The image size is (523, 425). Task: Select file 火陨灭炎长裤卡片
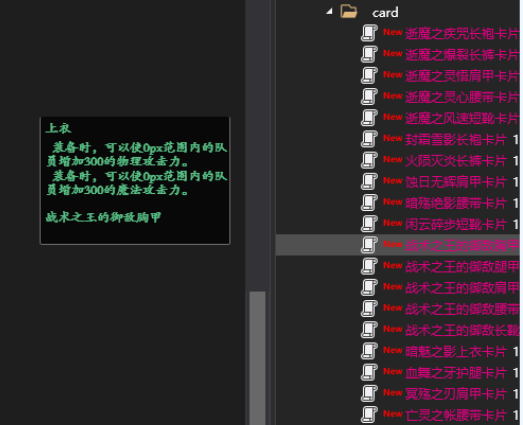click(456, 161)
